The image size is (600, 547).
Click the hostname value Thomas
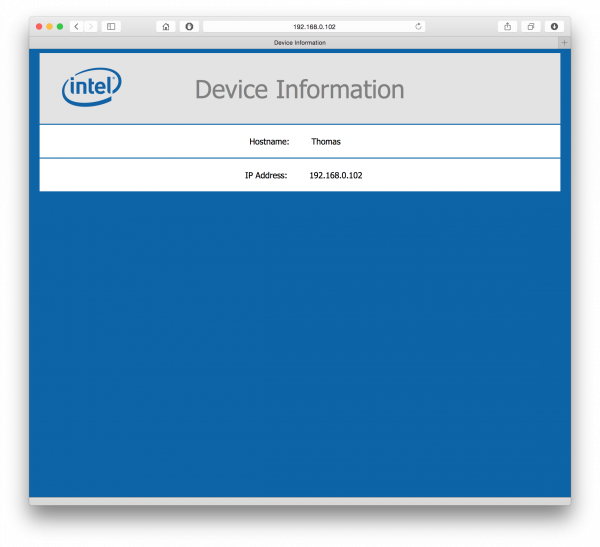point(326,142)
